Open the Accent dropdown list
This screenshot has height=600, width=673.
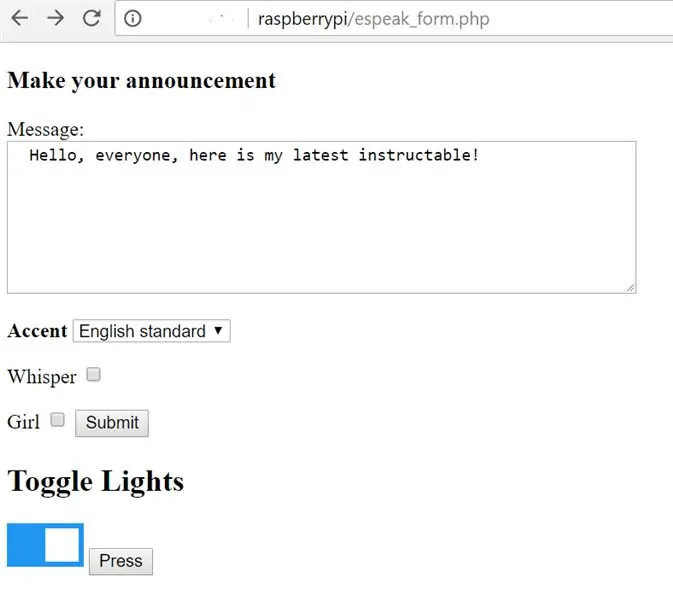point(152,331)
